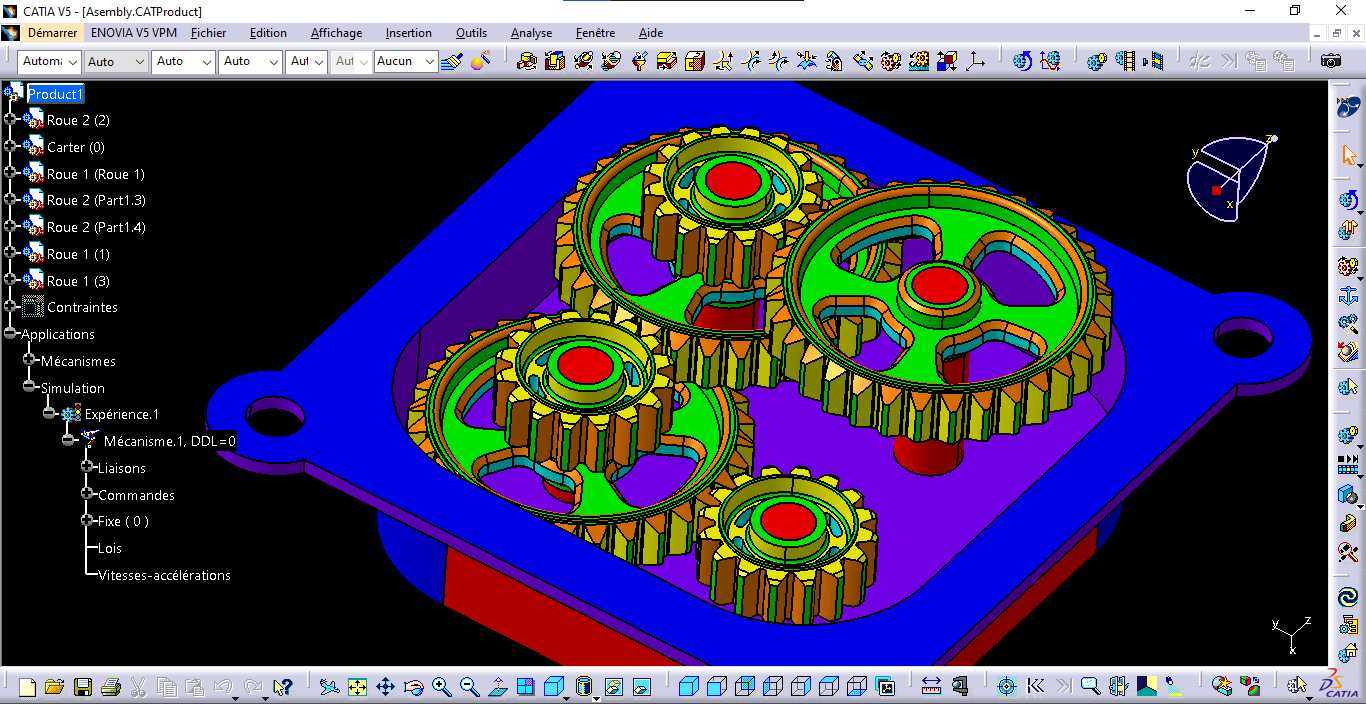Select Lois in the tree

[110, 548]
